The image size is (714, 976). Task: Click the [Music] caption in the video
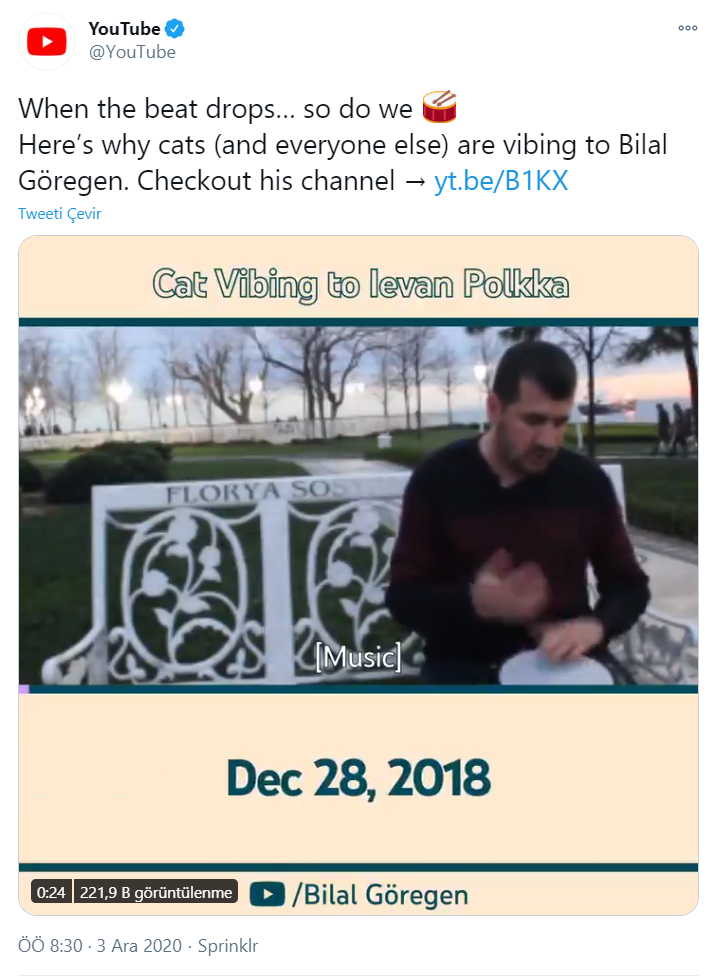click(x=358, y=657)
